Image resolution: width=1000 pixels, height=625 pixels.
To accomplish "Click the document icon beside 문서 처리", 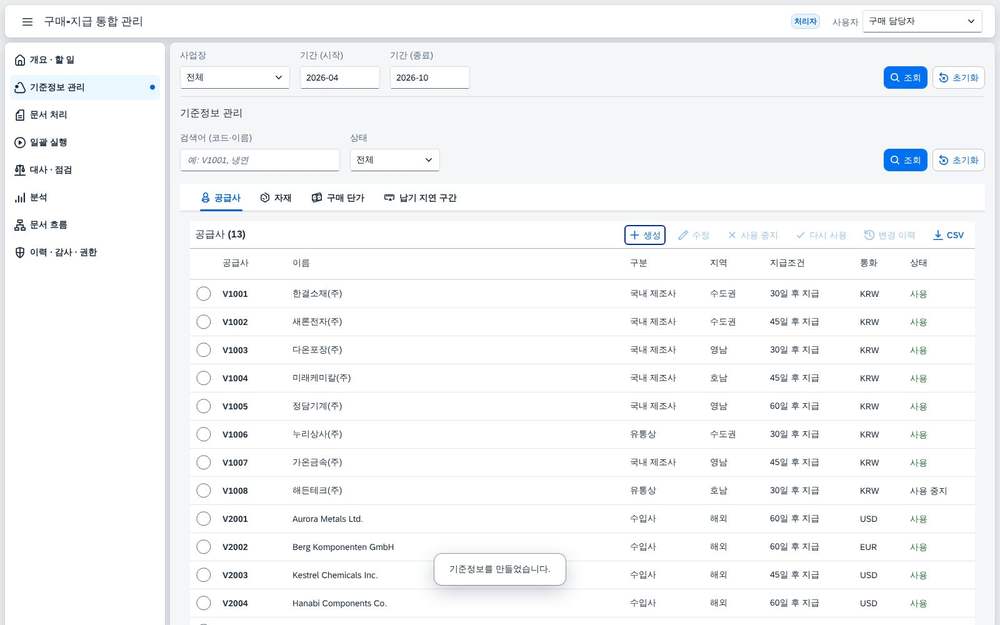I will click(x=20, y=115).
